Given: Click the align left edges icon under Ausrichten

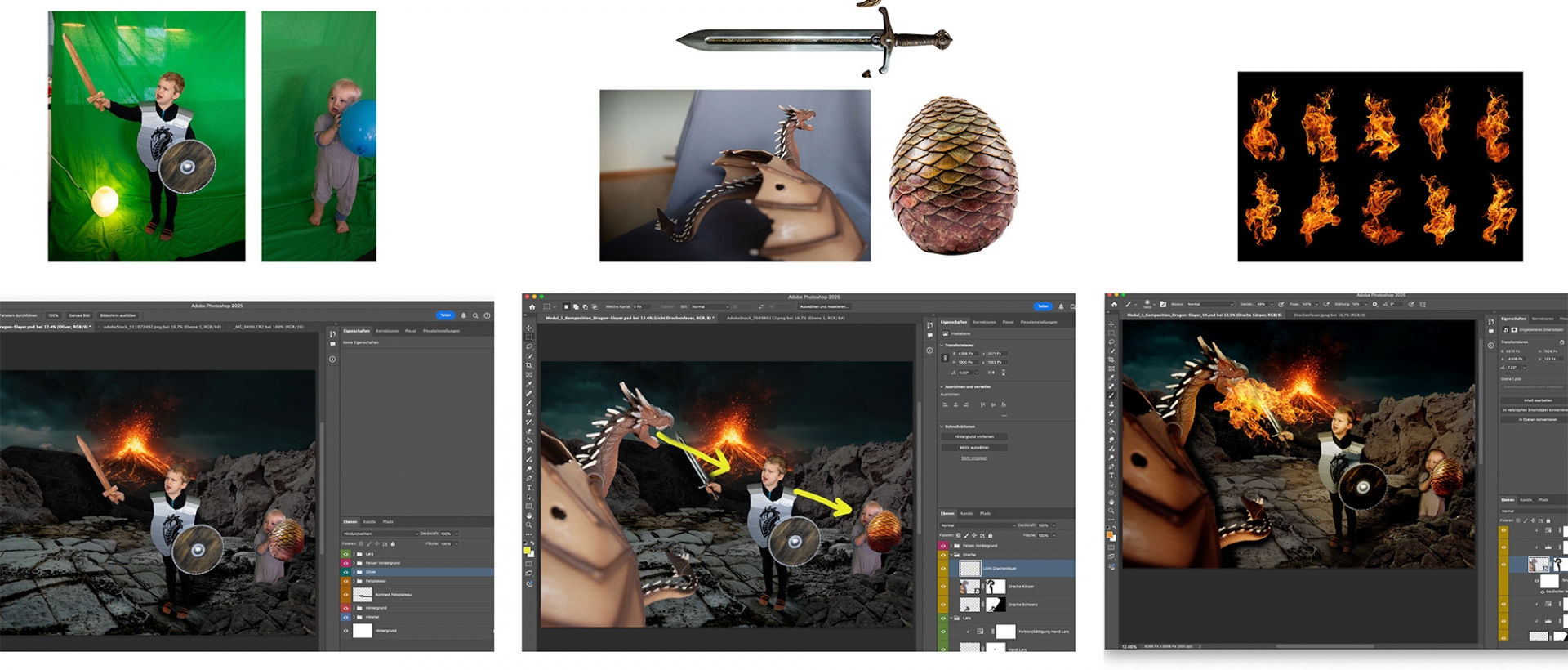Looking at the screenshot, I should 945,404.
